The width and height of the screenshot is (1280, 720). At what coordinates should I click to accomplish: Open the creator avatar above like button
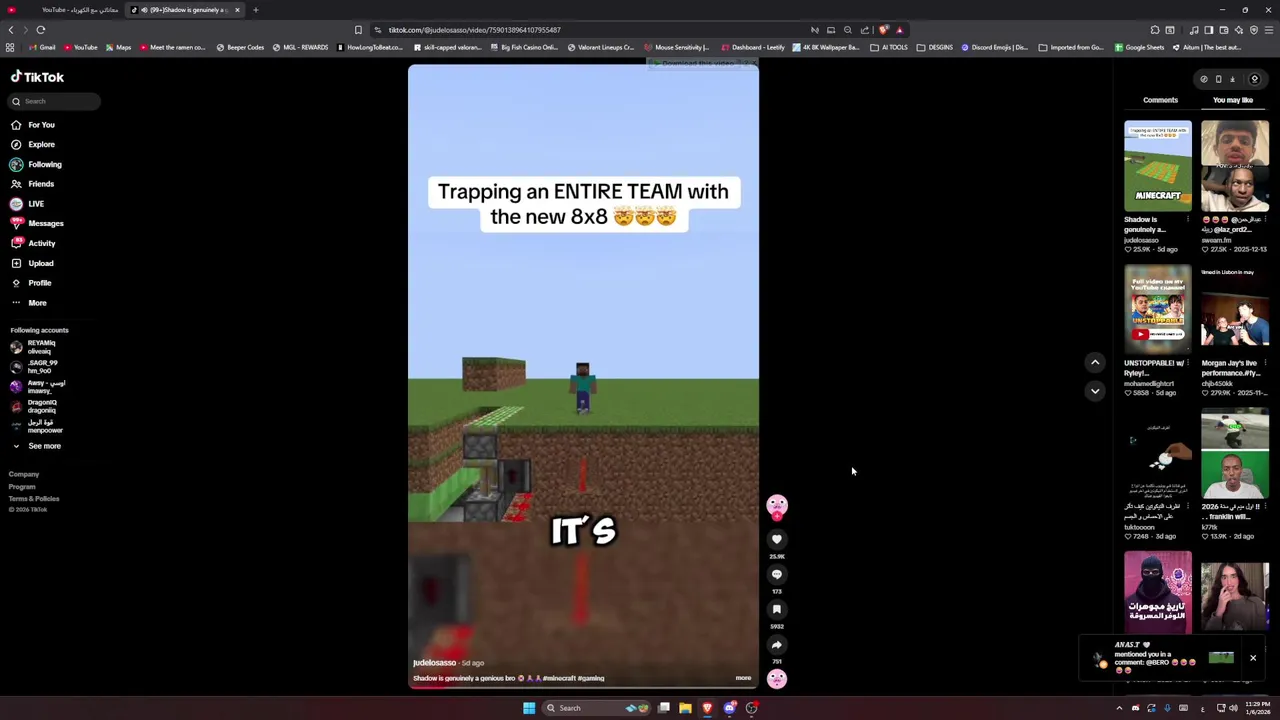tap(777, 506)
